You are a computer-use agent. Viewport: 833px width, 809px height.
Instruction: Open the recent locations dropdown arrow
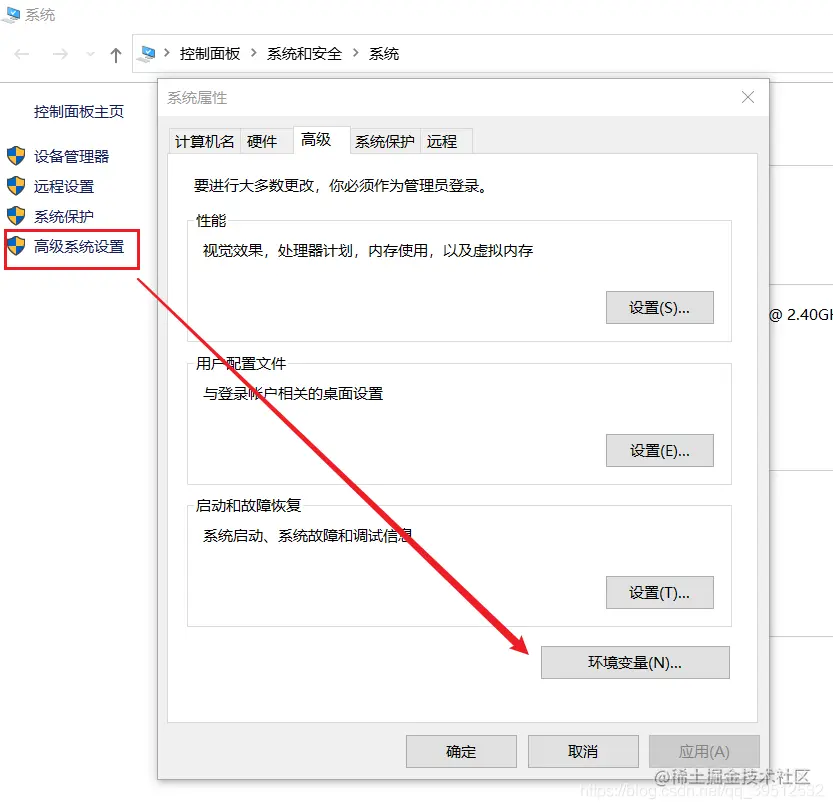point(90,54)
